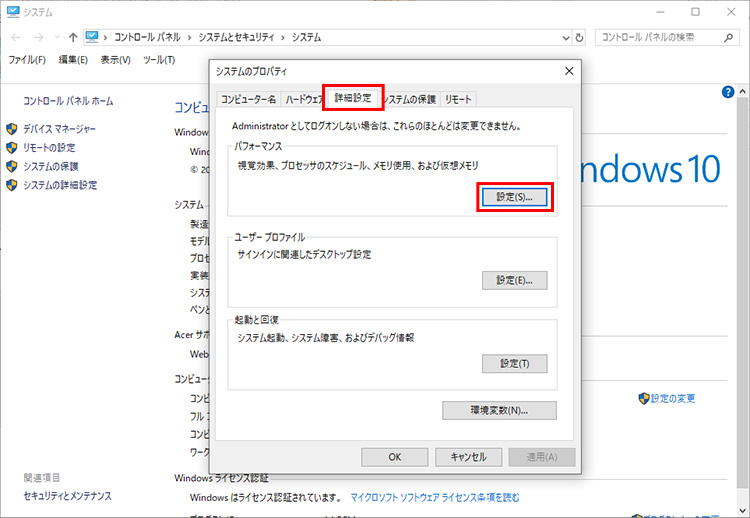750x518 pixels.
Task: Open the ファイル(F) menu
Action: (x=27, y=60)
